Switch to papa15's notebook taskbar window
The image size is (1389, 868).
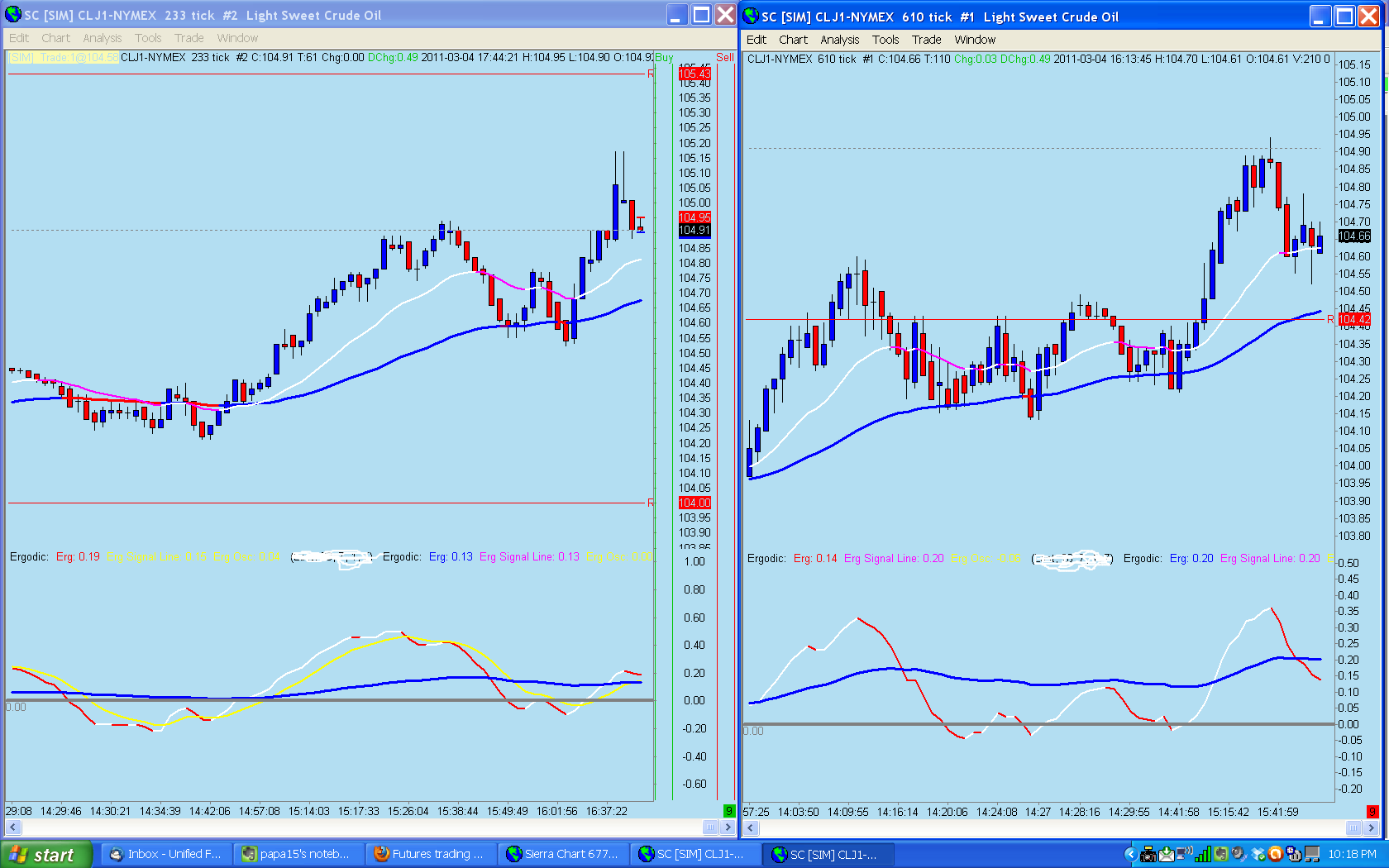(x=298, y=854)
